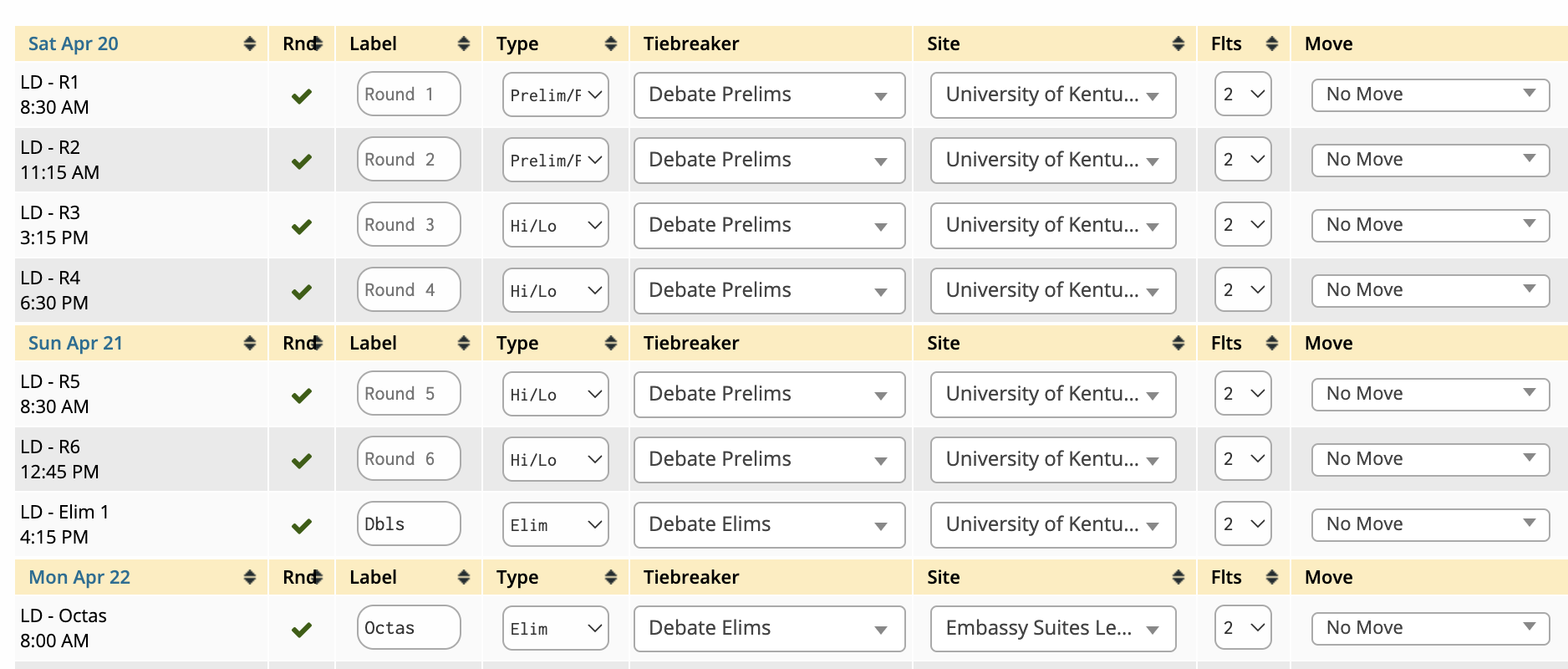1568x669 pixels.
Task: Toggle the LD - Elim 1 green checkmark
Action: click(x=302, y=525)
